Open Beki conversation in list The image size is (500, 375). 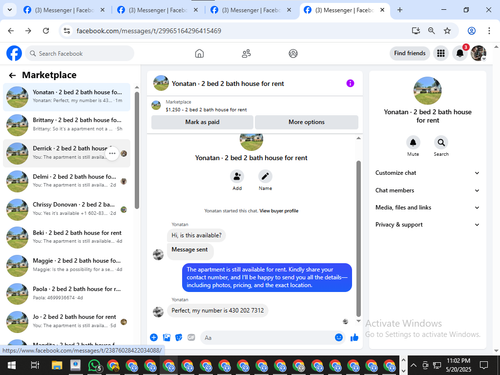(x=67, y=237)
